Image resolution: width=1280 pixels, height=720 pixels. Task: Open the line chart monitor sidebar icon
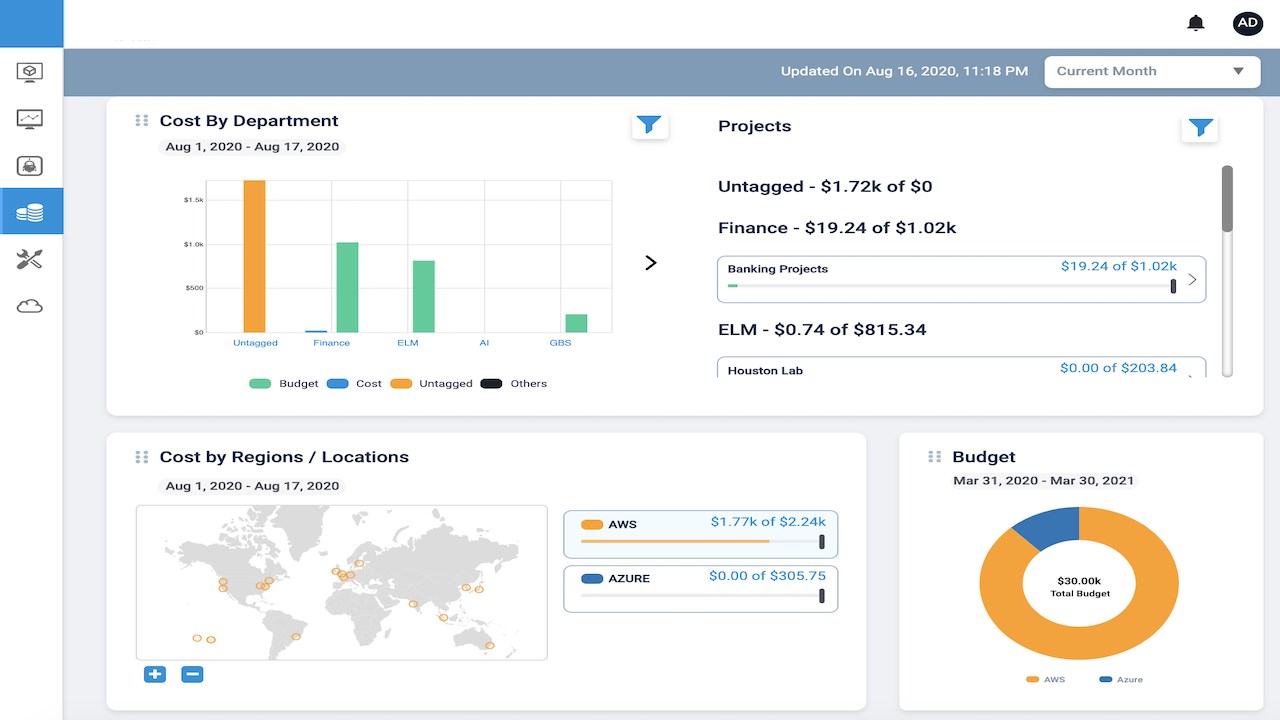pos(31,119)
